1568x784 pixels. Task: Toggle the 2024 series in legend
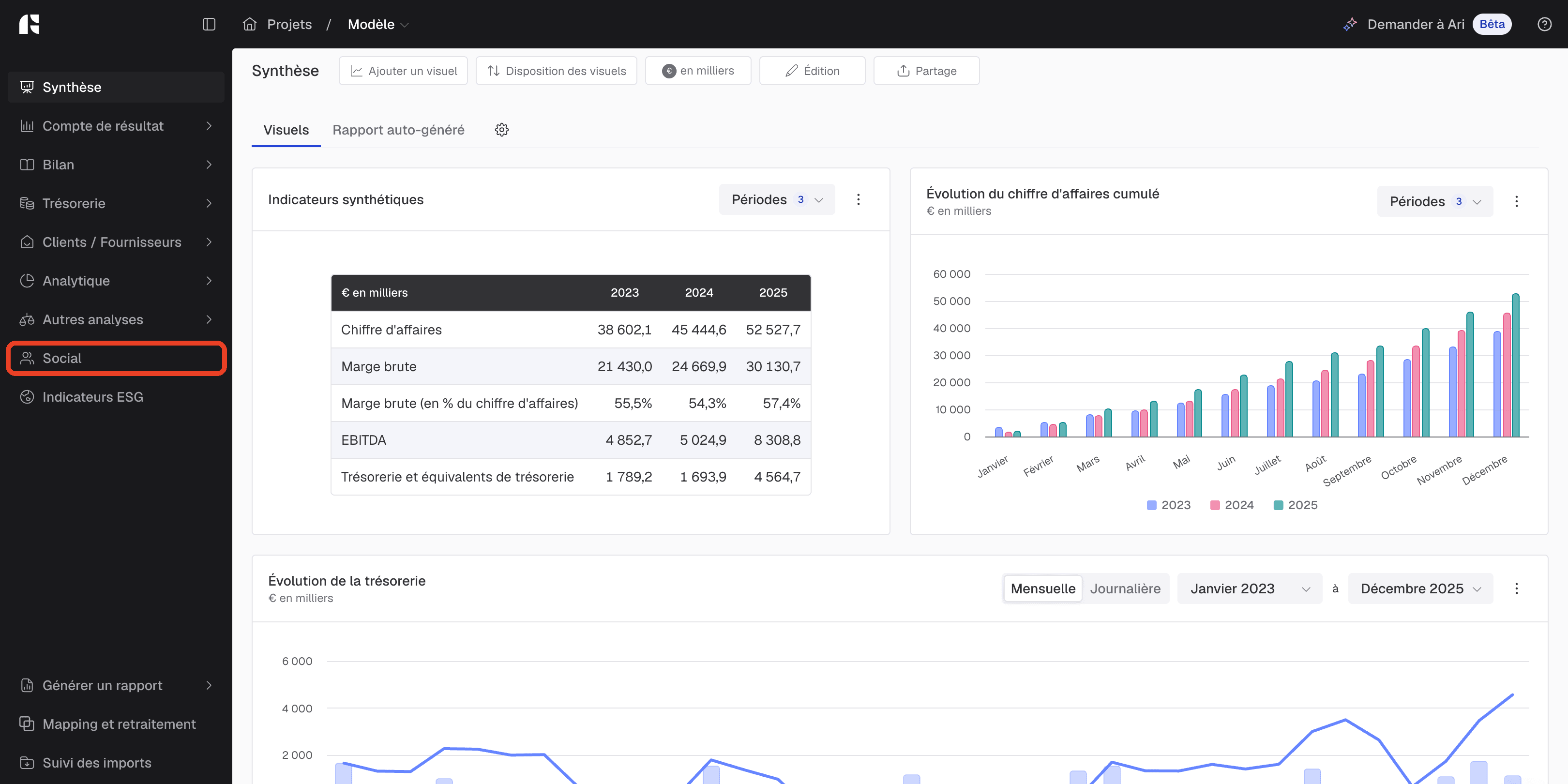pyautogui.click(x=1232, y=505)
